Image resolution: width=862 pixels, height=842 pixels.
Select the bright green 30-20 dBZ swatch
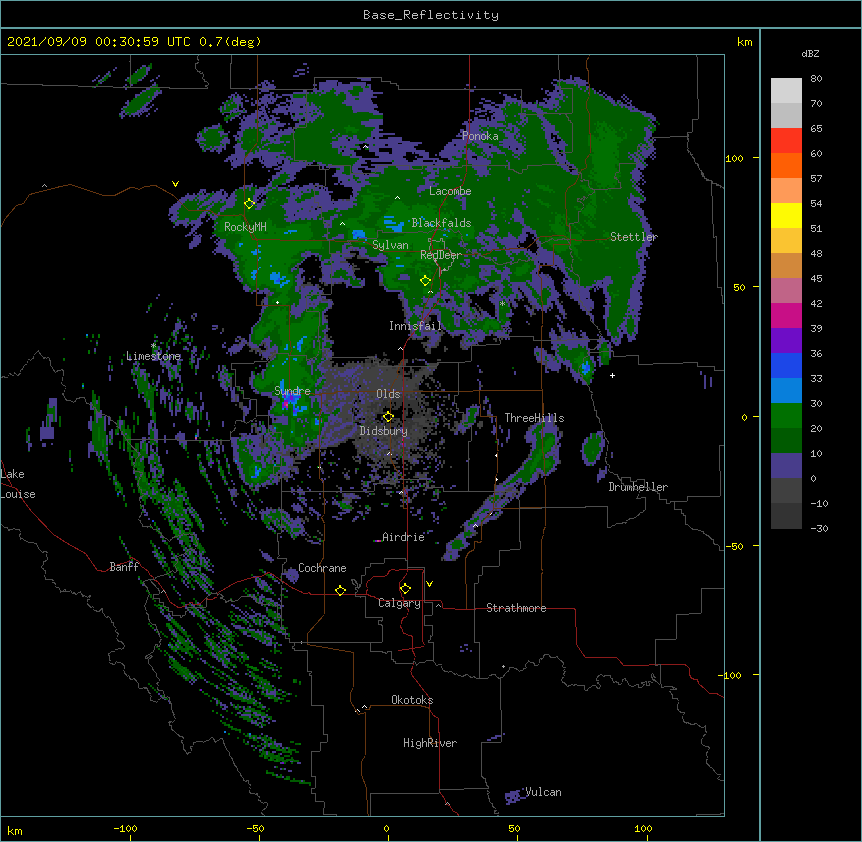coord(786,416)
